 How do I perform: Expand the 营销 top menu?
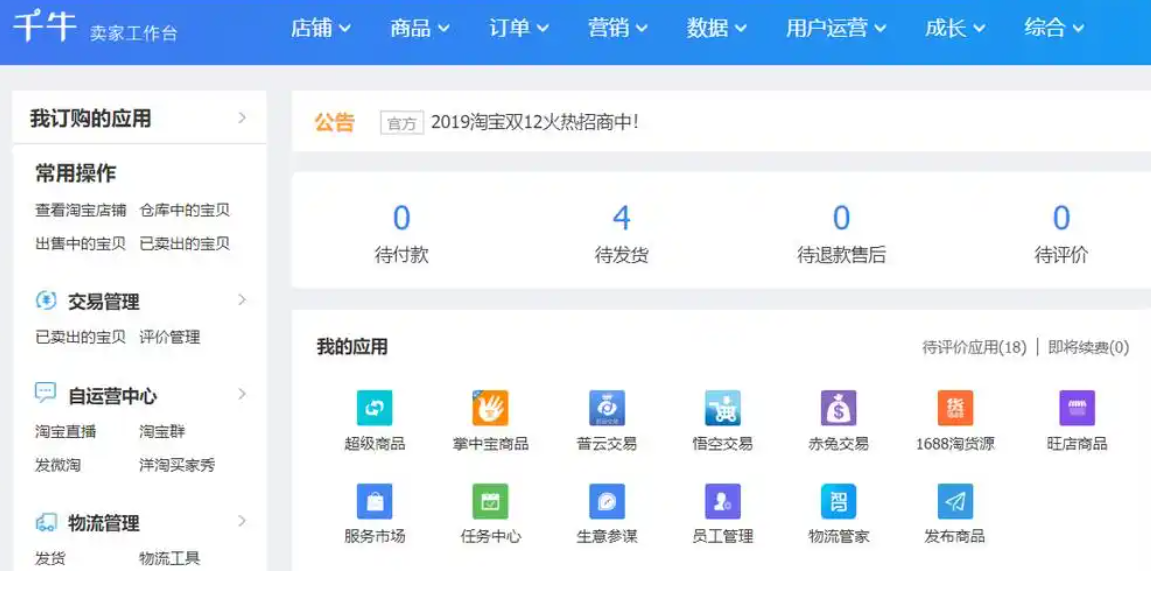617,28
